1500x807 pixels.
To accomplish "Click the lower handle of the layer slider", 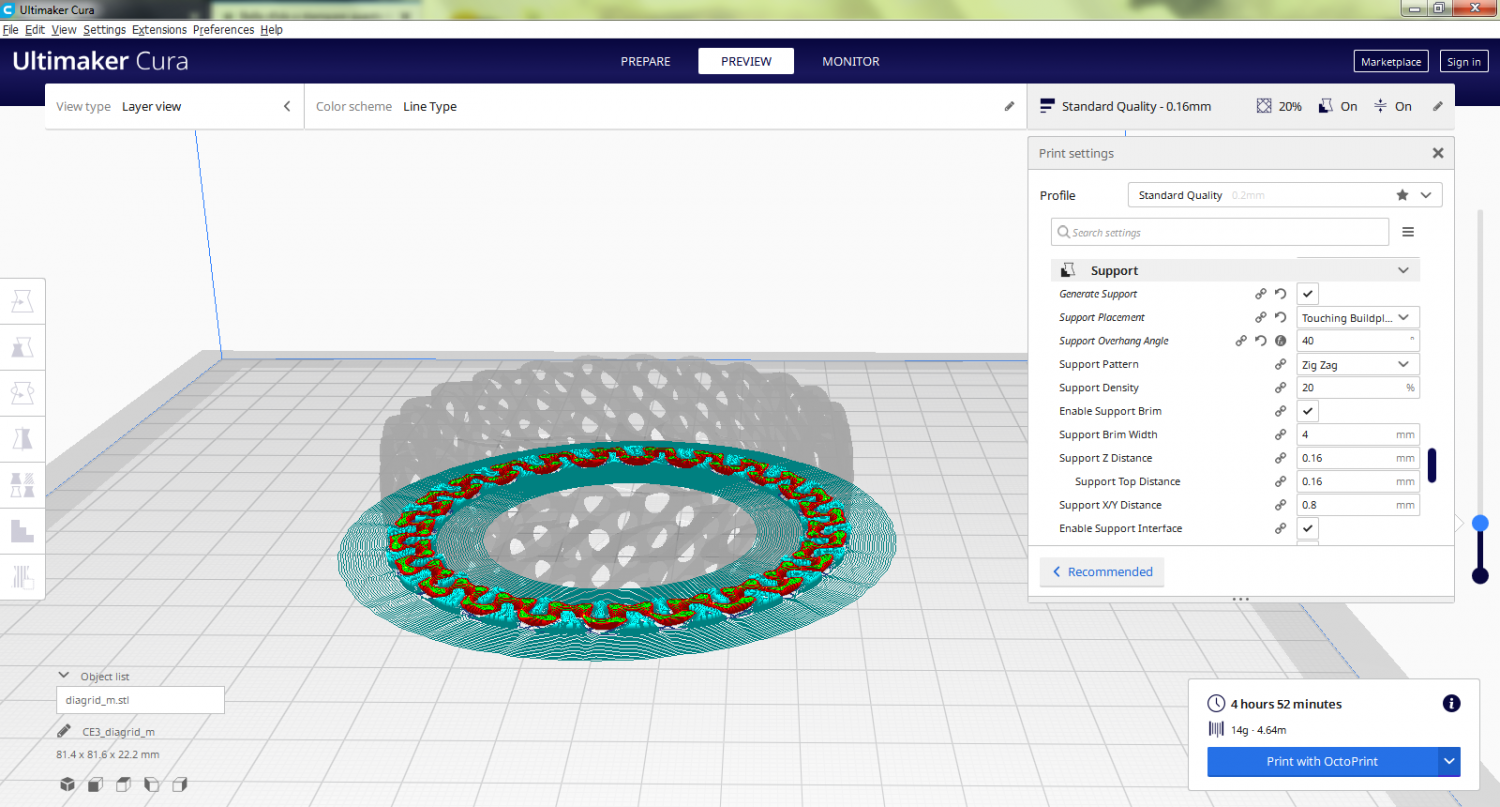I will [1480, 575].
